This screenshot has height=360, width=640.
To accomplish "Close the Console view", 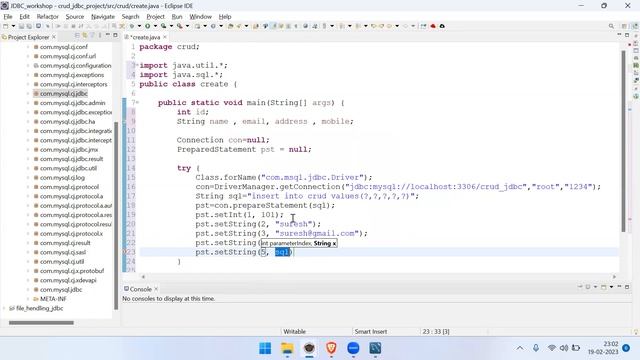I will (x=156, y=289).
